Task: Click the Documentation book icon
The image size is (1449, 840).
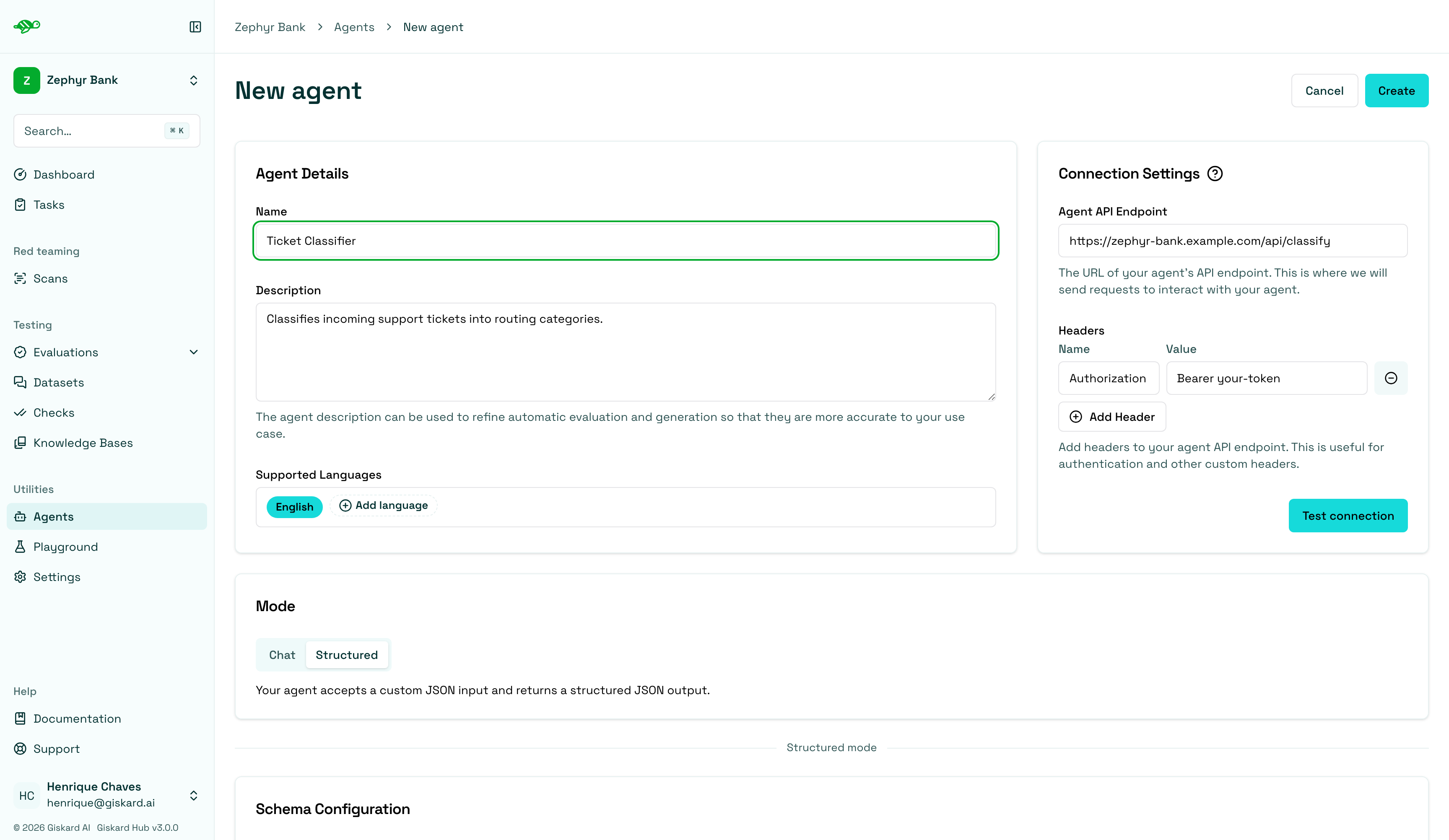Action: [20, 718]
